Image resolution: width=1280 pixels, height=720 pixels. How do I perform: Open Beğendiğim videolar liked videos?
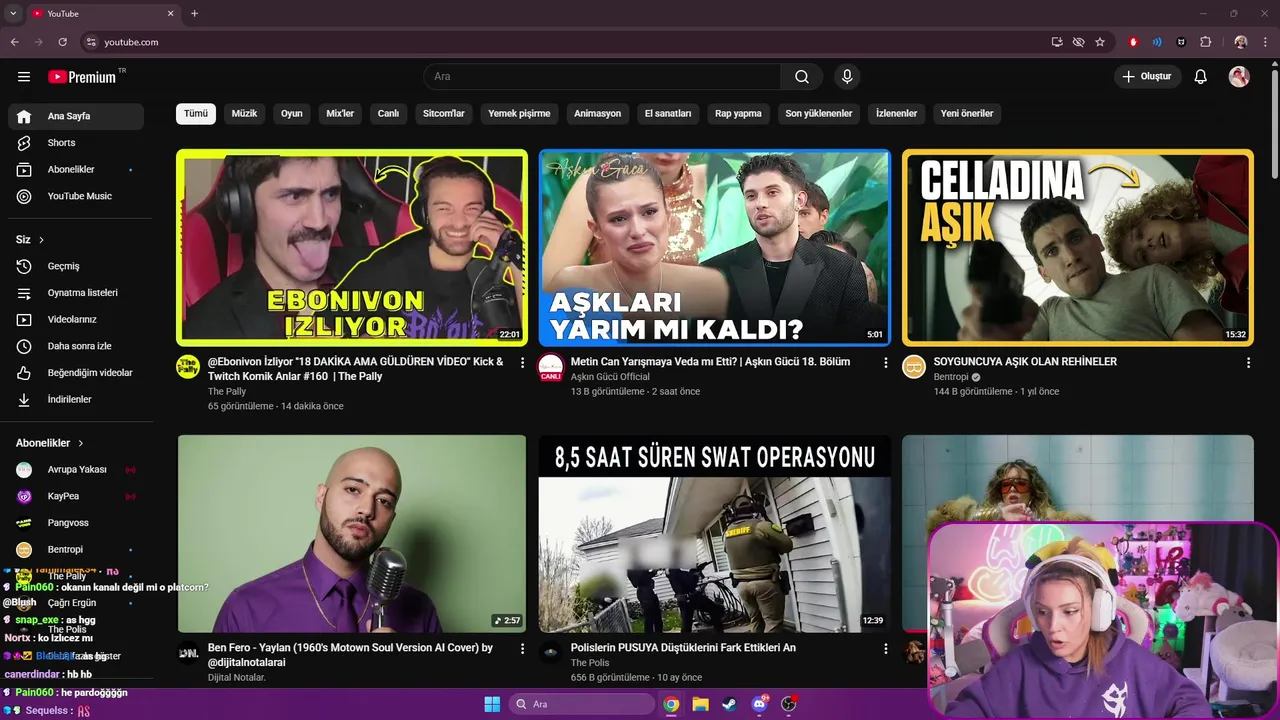click(76, 373)
